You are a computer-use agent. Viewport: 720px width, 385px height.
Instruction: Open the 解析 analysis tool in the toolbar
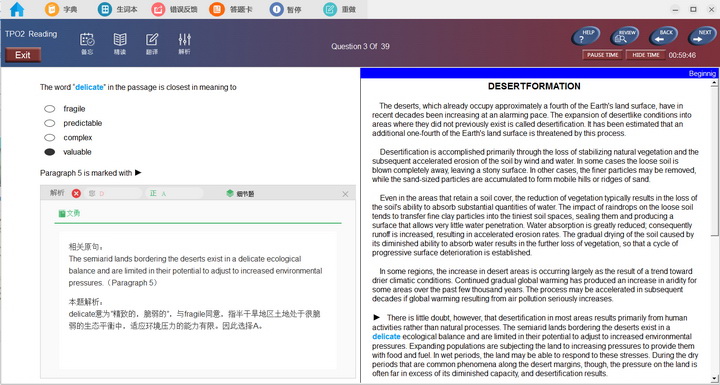(185, 44)
